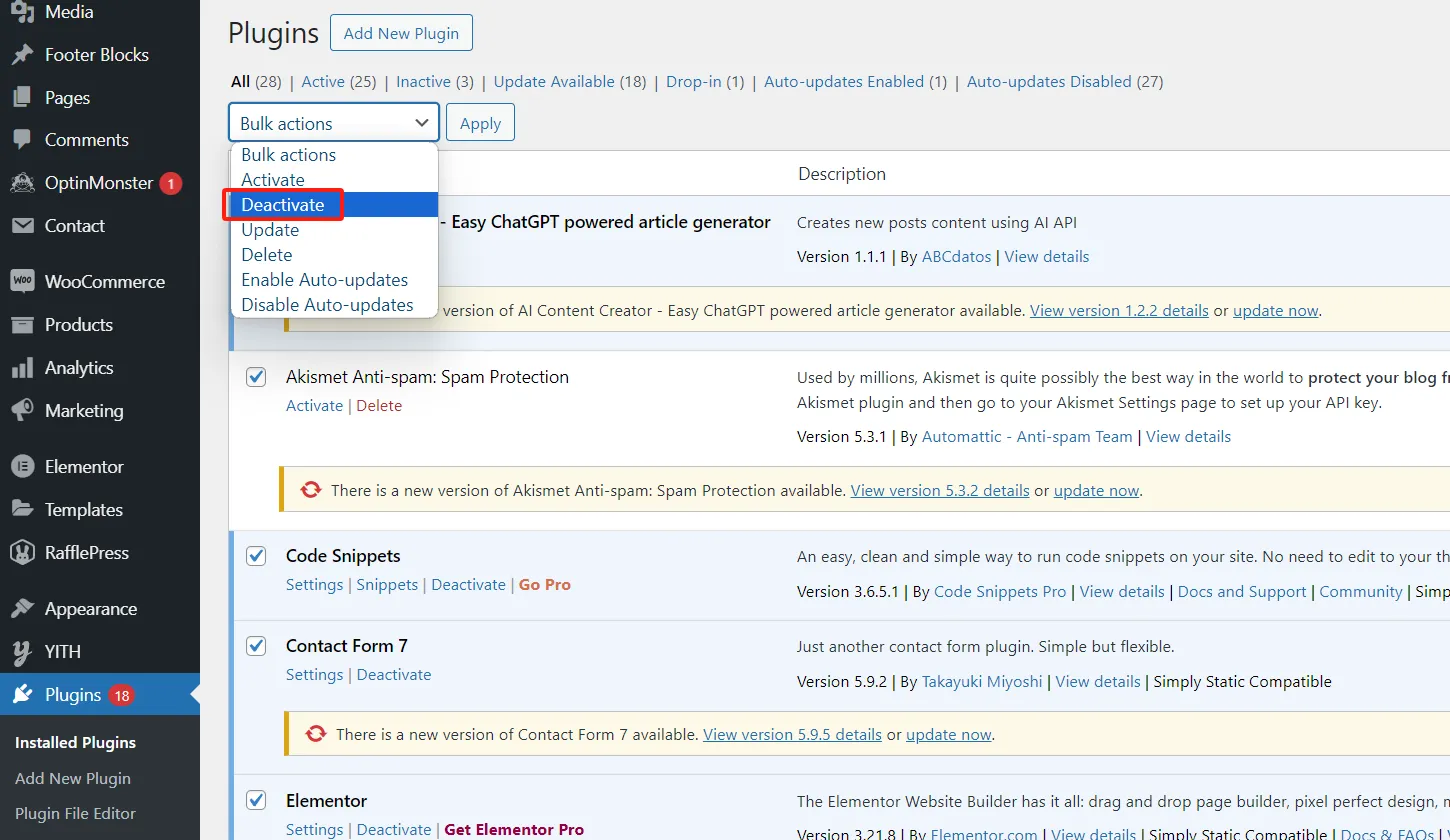Click the RafflePress icon in sidebar
The height and width of the screenshot is (840, 1450).
coord(22,553)
